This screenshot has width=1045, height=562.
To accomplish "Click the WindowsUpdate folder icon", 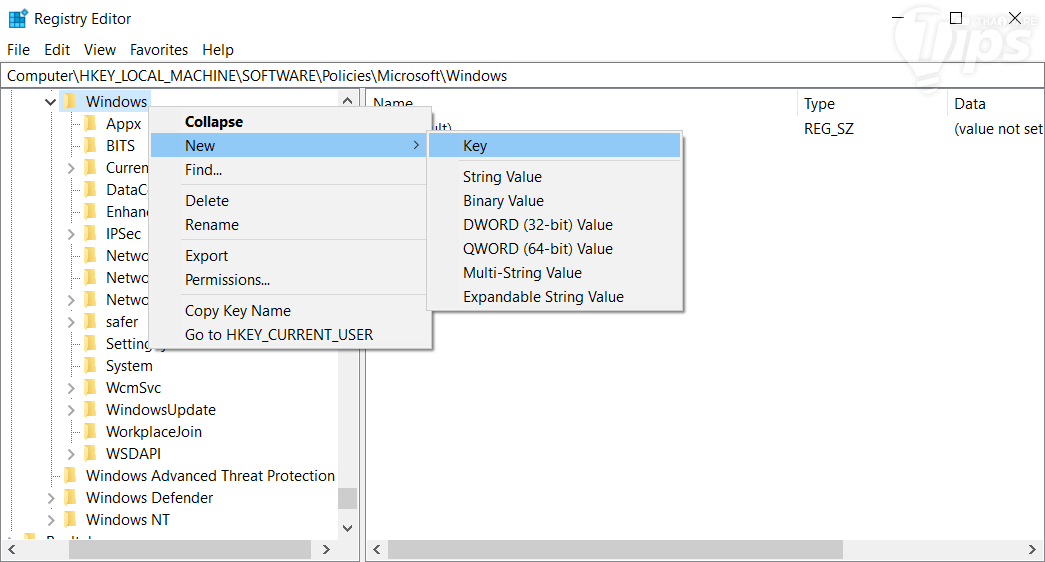I will pos(91,409).
